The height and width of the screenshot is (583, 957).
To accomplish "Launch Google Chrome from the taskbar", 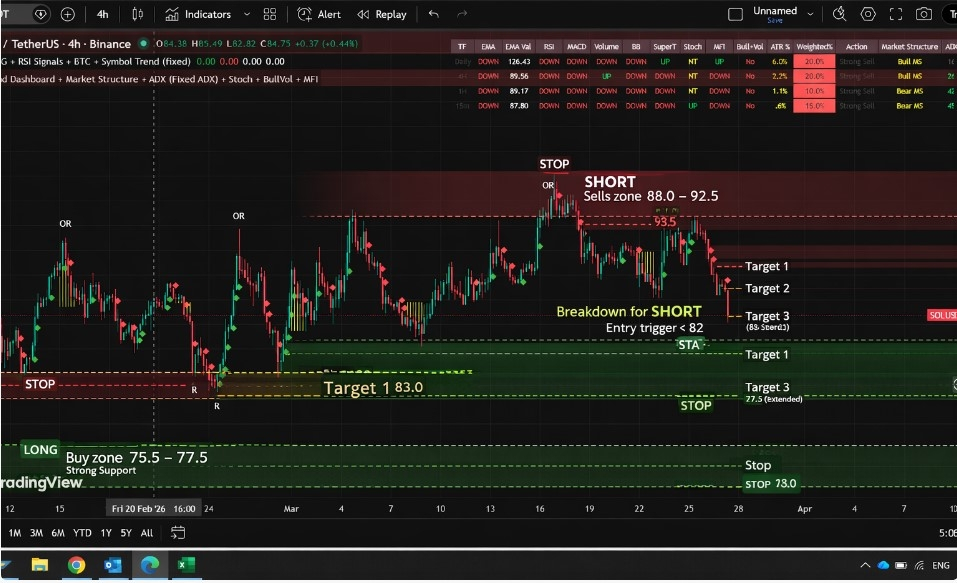I will point(76,565).
